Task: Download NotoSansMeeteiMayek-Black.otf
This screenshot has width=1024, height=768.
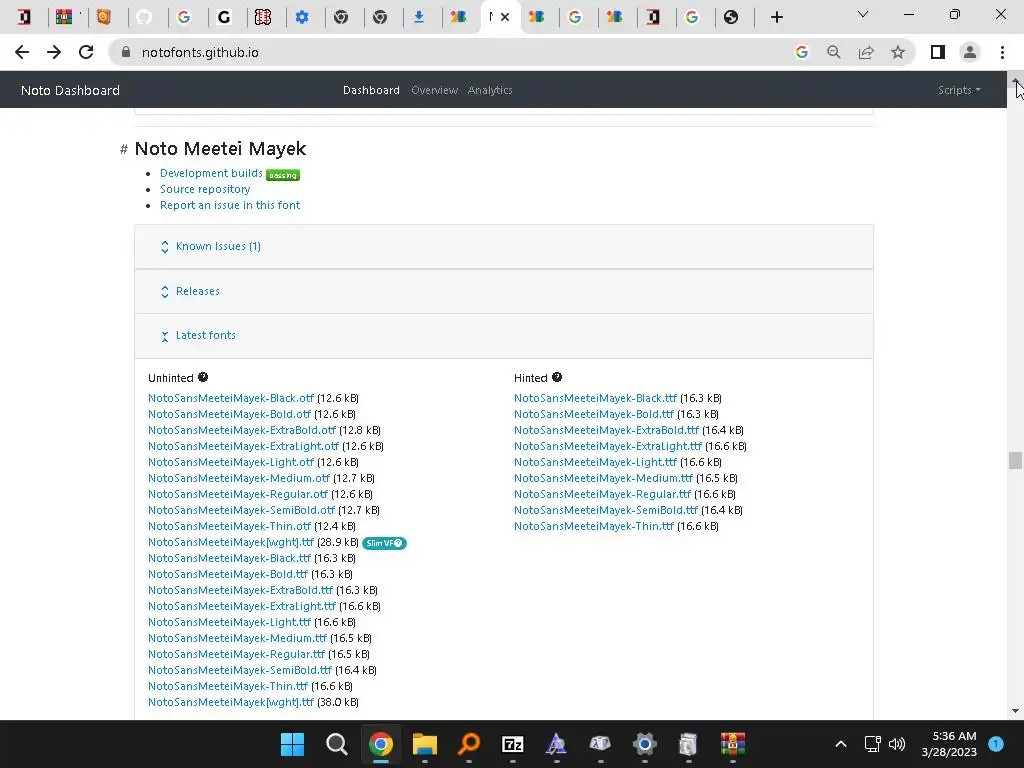Action: pyautogui.click(x=231, y=398)
